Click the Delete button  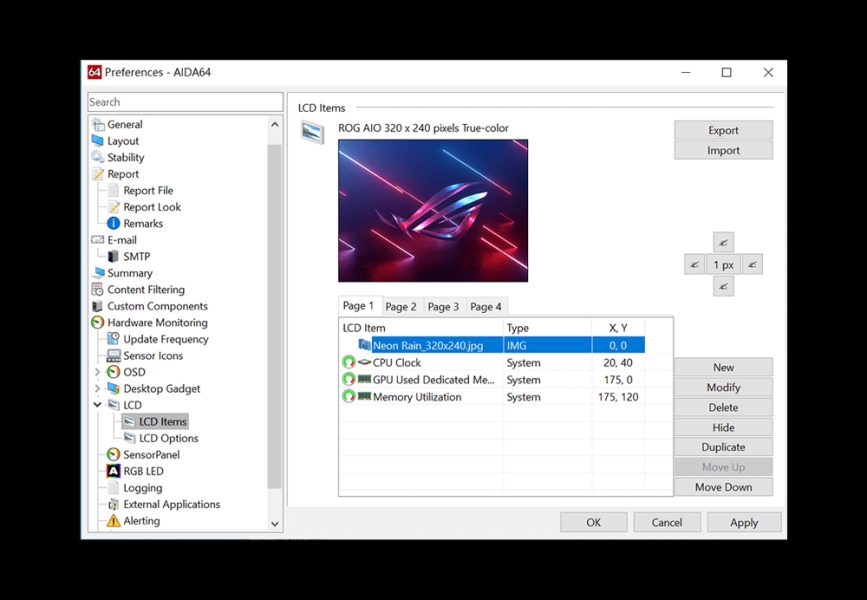(723, 407)
